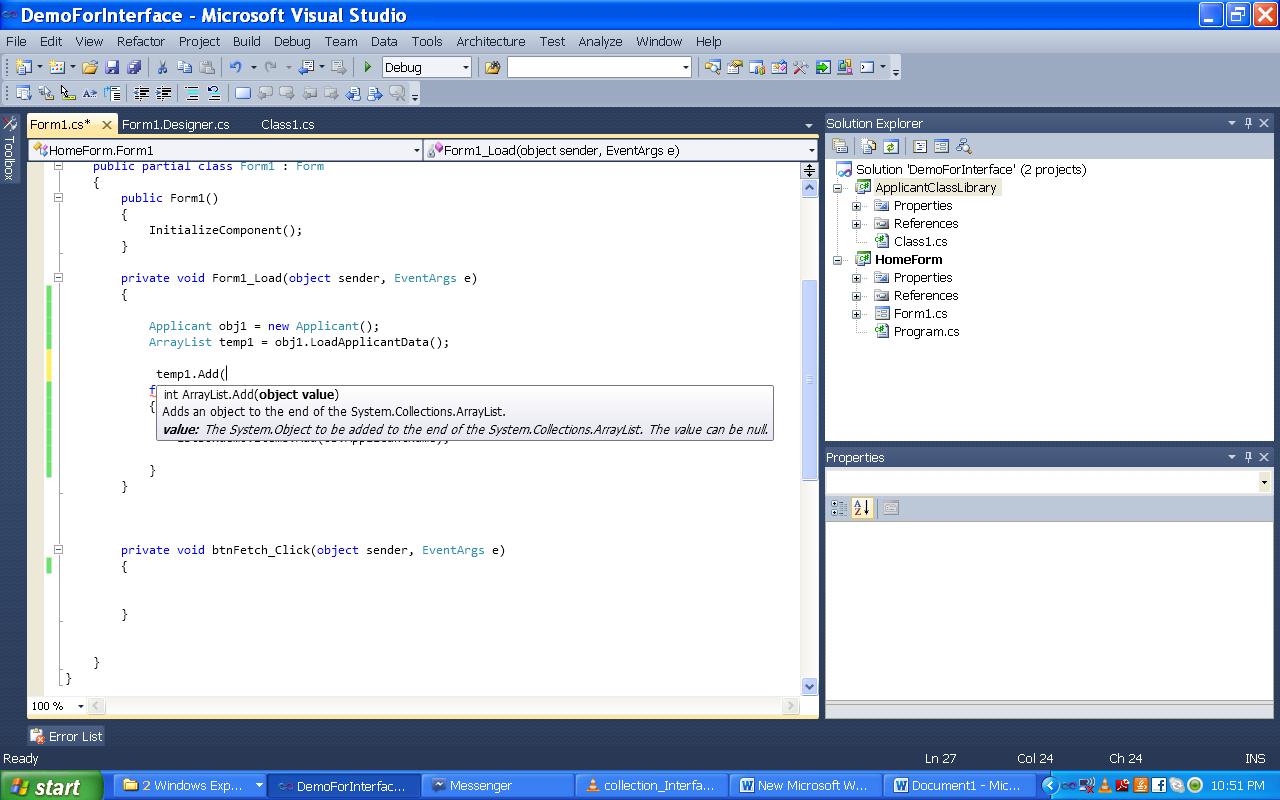Toggle Alphabetical sort in Properties panel
Screen dimensions: 1280x800
(x=861, y=508)
